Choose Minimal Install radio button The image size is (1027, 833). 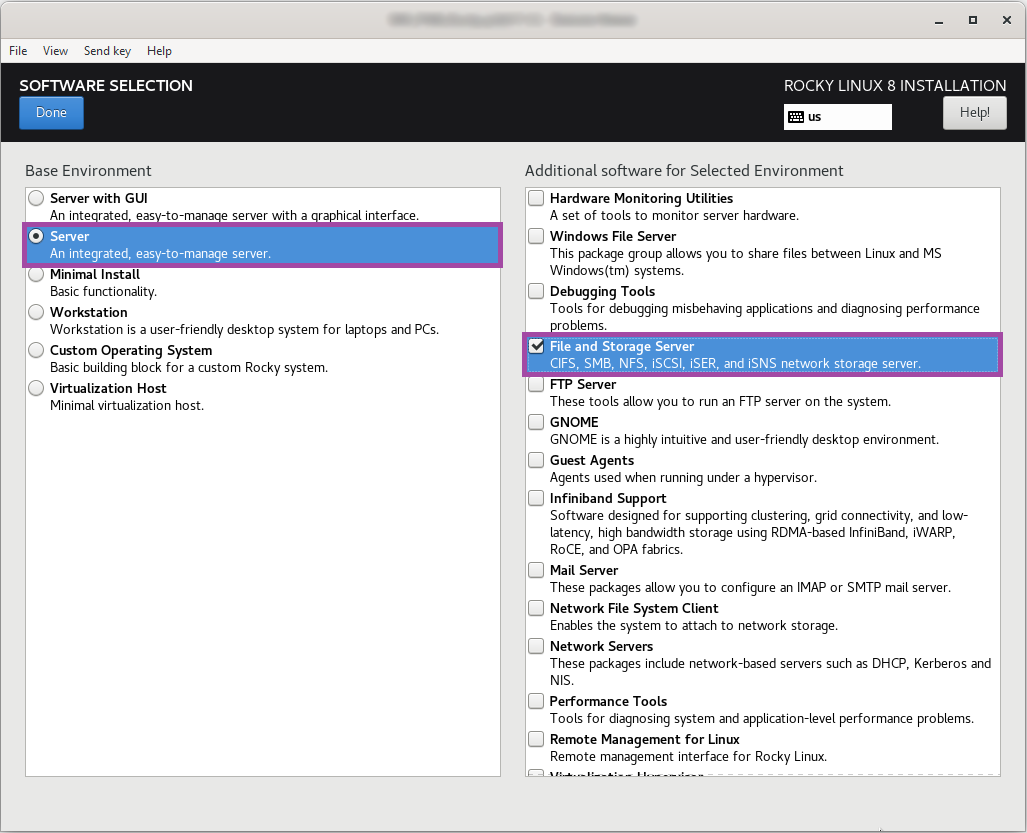coord(36,274)
